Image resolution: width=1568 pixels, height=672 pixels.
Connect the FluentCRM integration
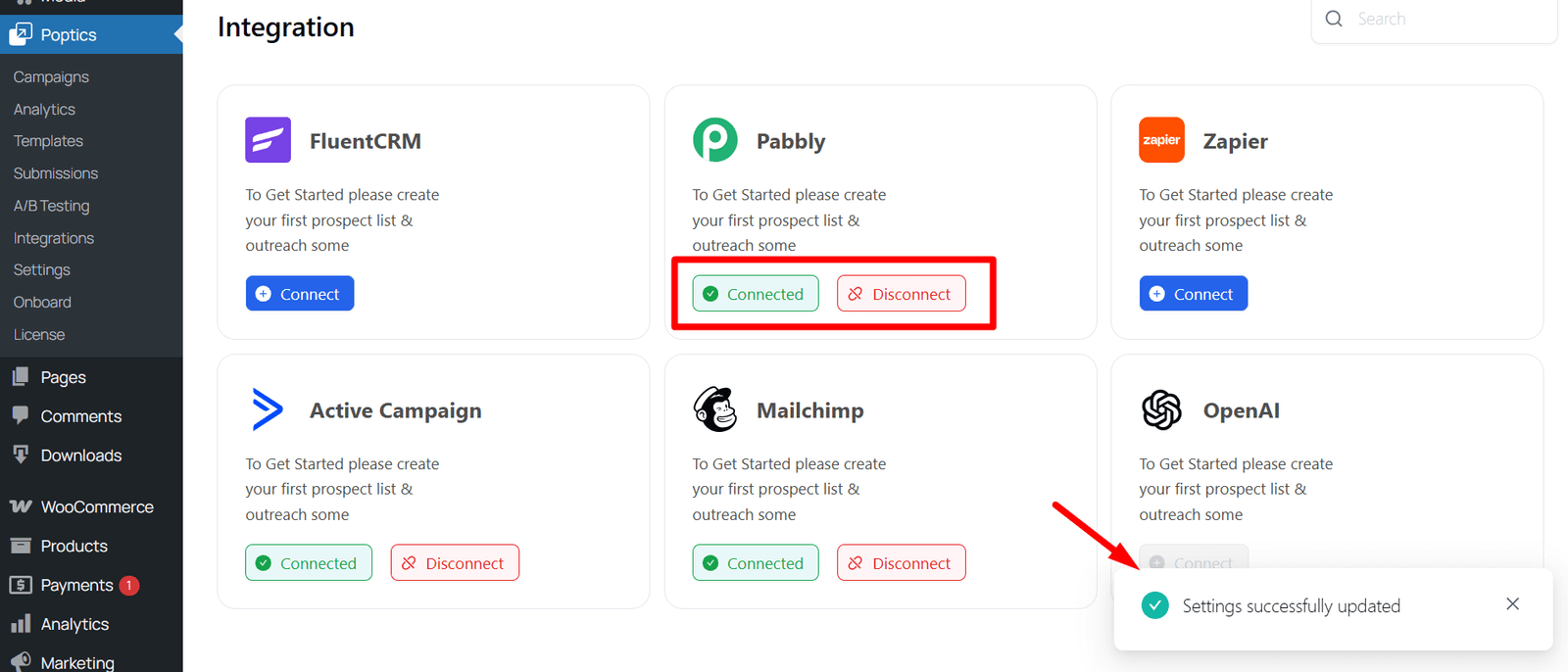tap(300, 294)
